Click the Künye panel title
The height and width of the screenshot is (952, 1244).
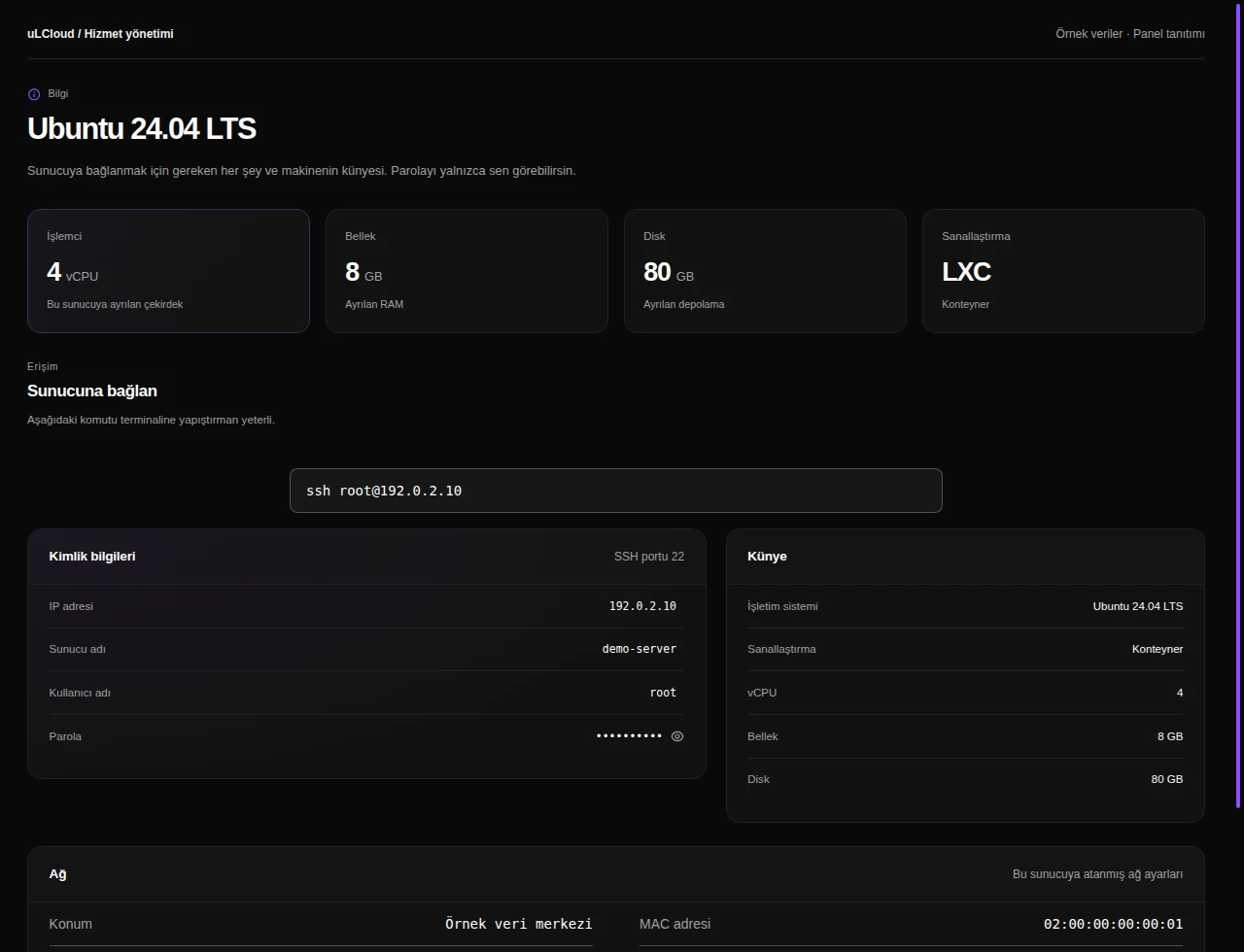click(x=767, y=557)
